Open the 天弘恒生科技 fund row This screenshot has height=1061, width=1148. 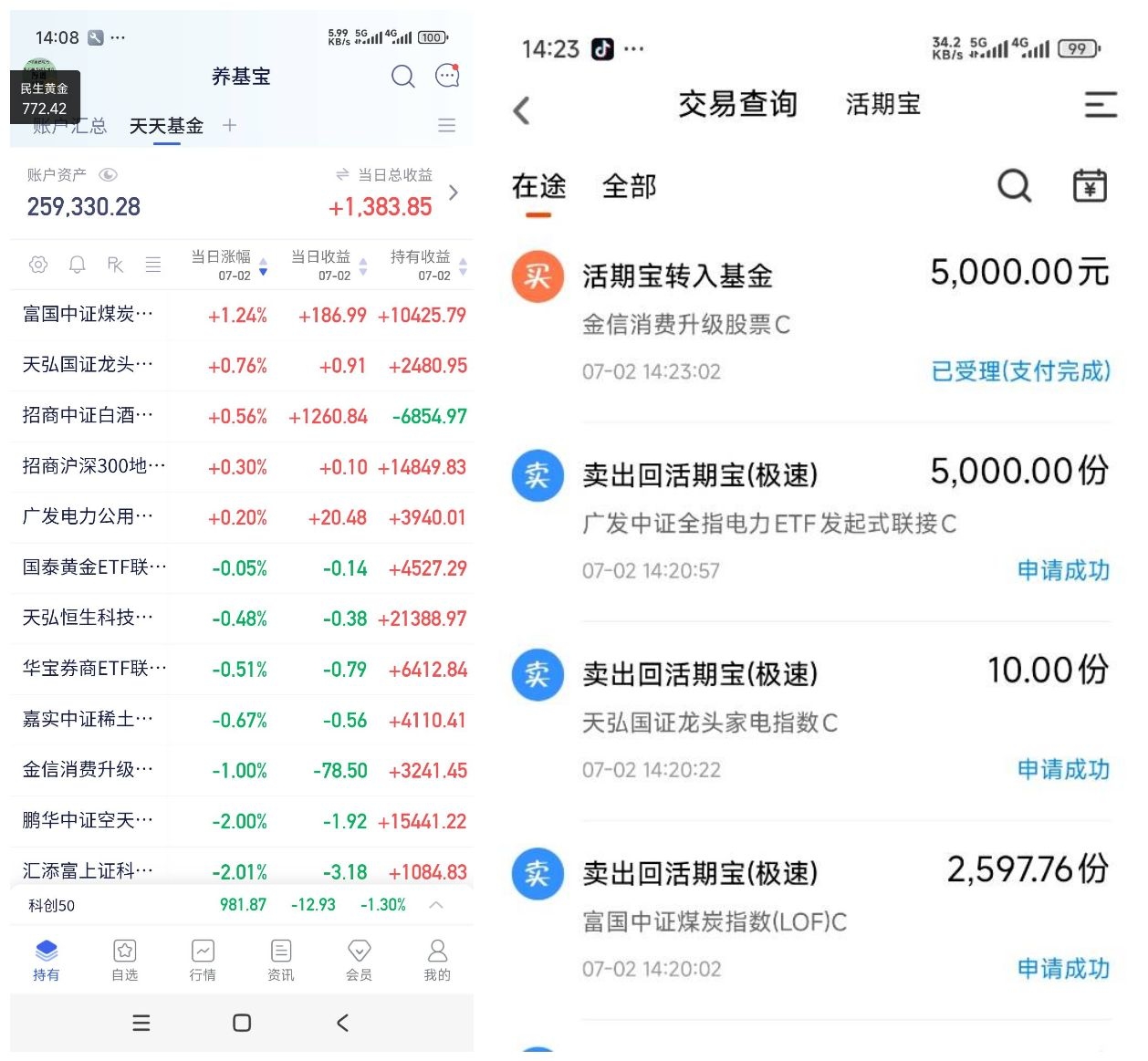click(242, 619)
